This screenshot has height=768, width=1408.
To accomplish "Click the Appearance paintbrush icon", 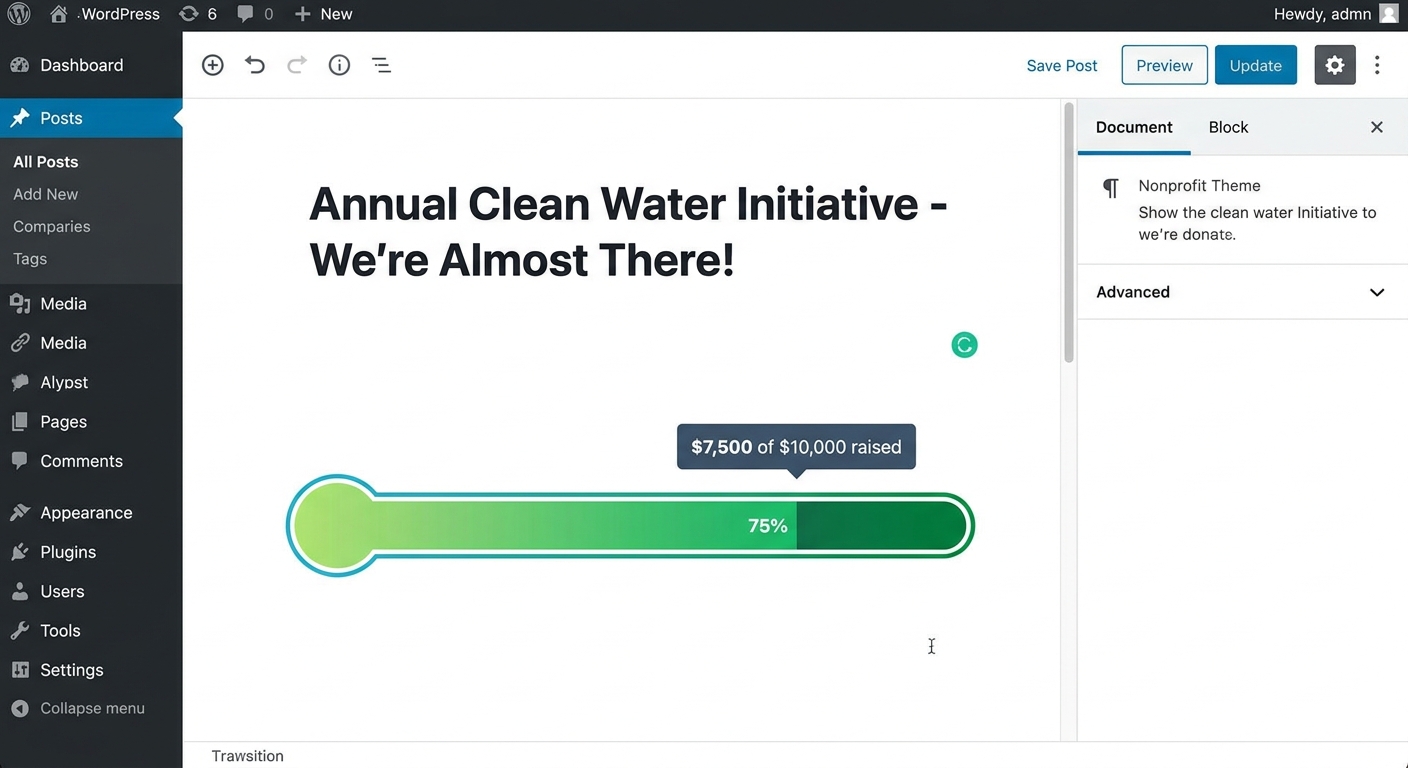I will pos(20,513).
